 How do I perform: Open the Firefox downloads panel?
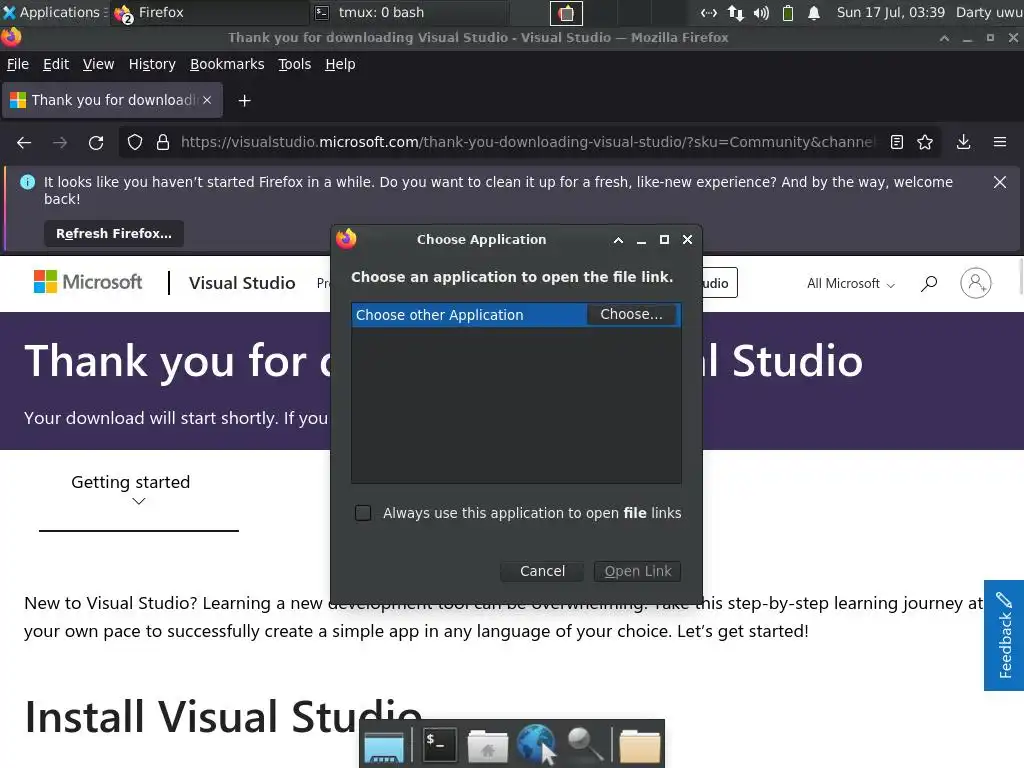pos(963,142)
